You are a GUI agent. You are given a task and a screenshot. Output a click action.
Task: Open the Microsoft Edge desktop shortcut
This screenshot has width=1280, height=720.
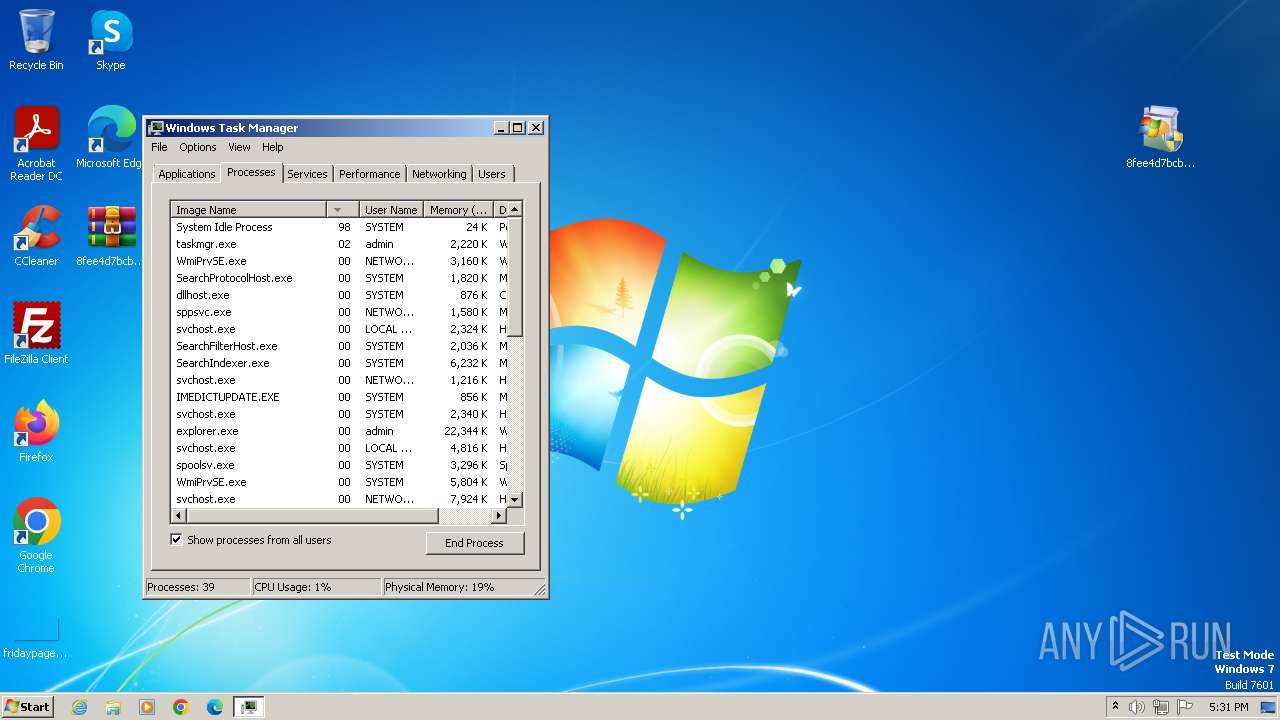pos(111,138)
